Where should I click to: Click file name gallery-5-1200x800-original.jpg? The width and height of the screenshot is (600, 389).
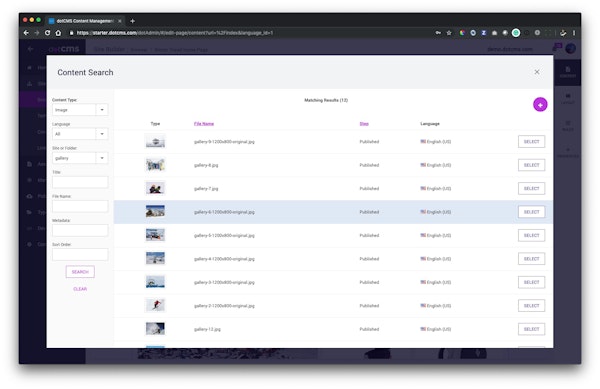[x=224, y=236]
